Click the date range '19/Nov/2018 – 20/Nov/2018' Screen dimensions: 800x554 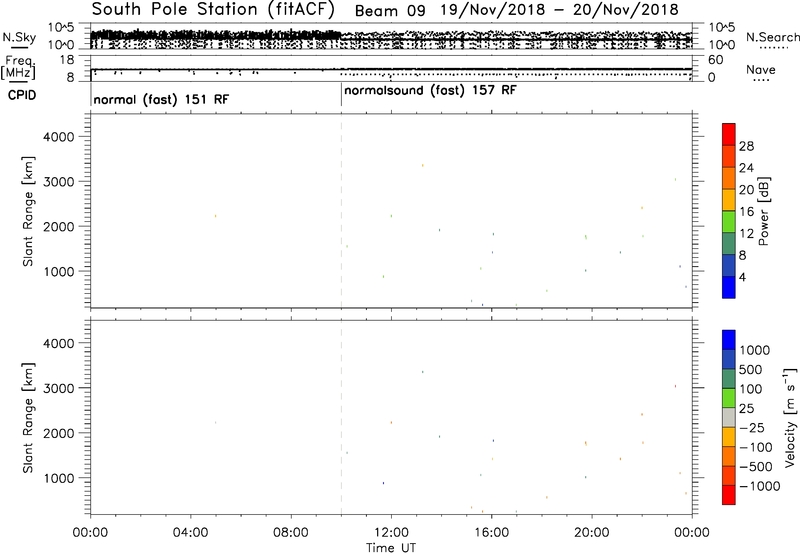click(560, 10)
